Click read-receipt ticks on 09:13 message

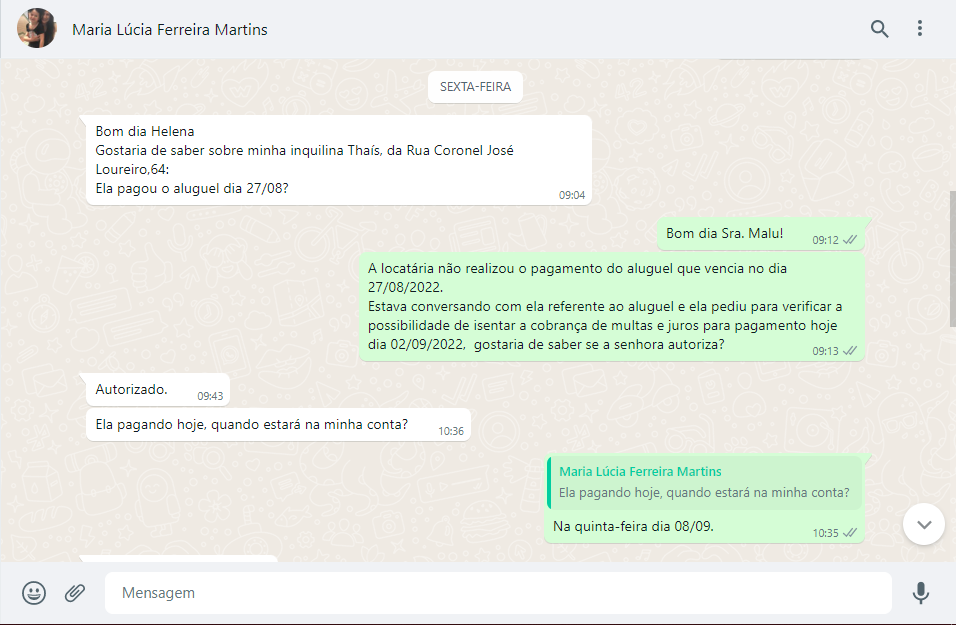(x=850, y=351)
